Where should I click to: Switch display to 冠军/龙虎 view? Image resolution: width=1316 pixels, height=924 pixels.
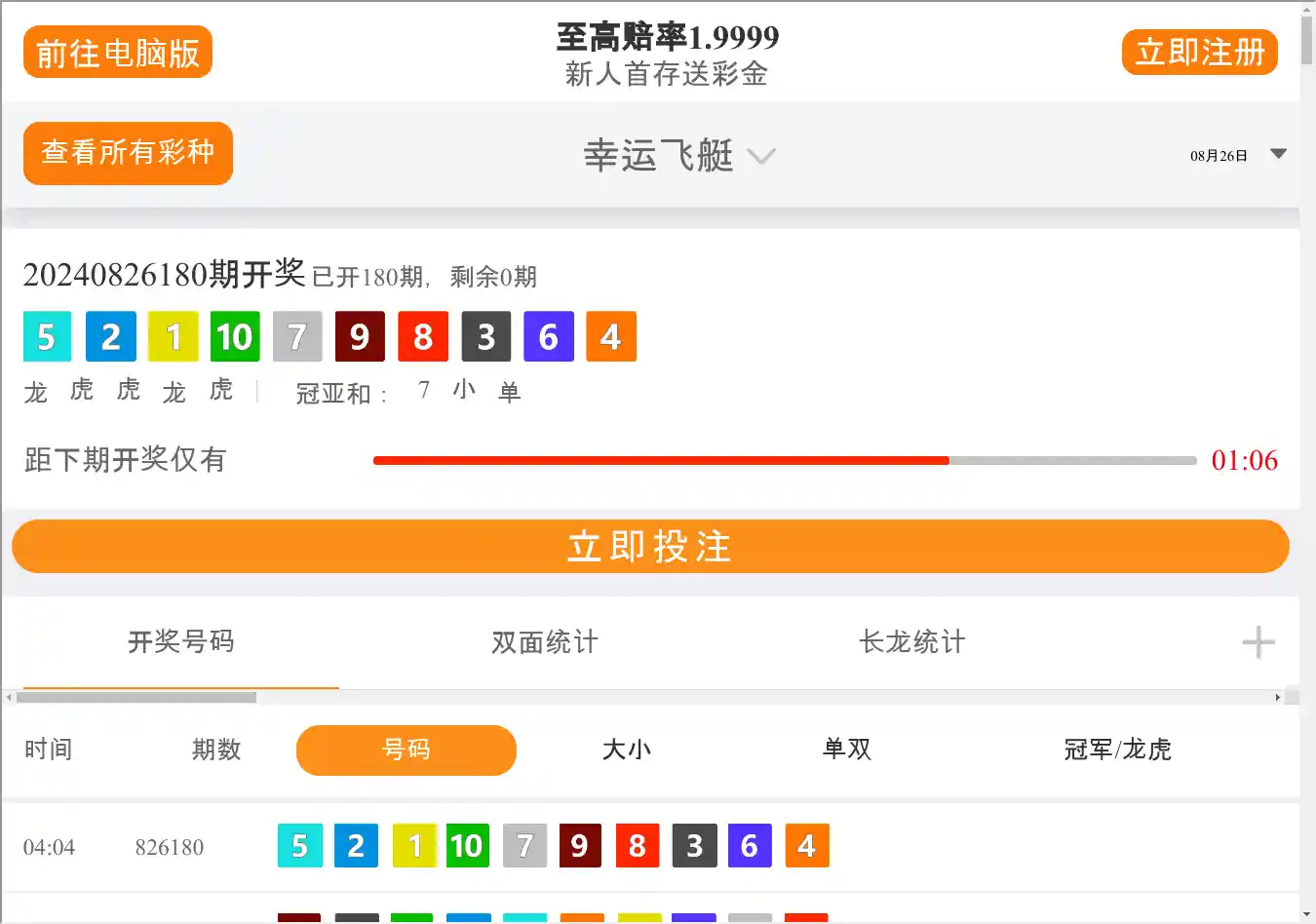[1117, 751]
